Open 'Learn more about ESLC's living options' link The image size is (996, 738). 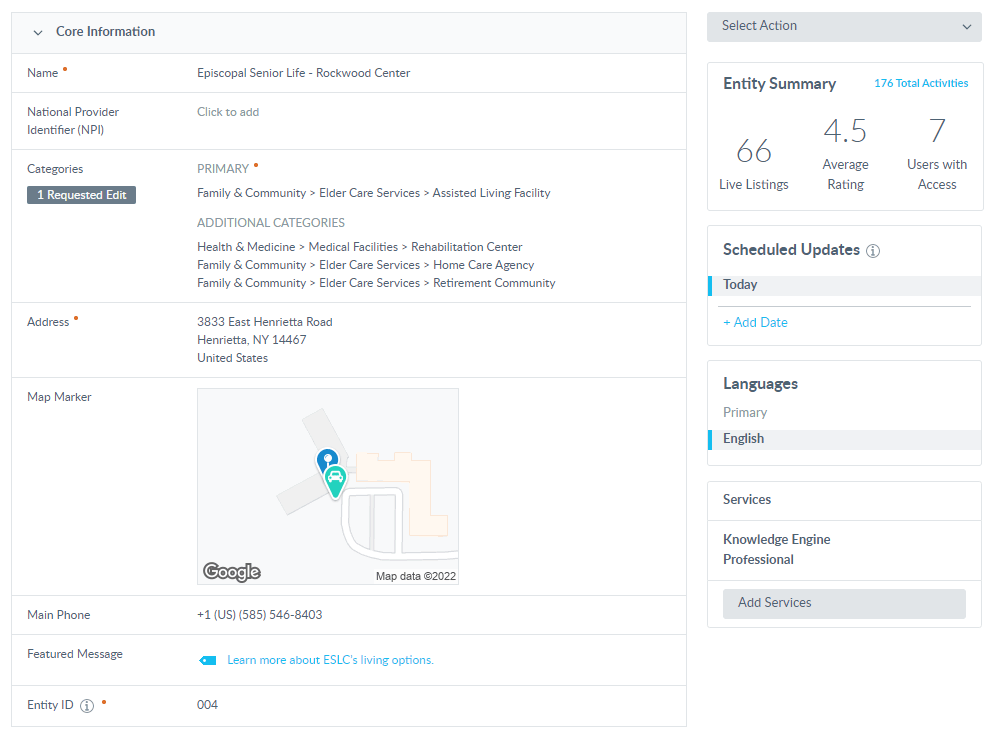pos(330,660)
